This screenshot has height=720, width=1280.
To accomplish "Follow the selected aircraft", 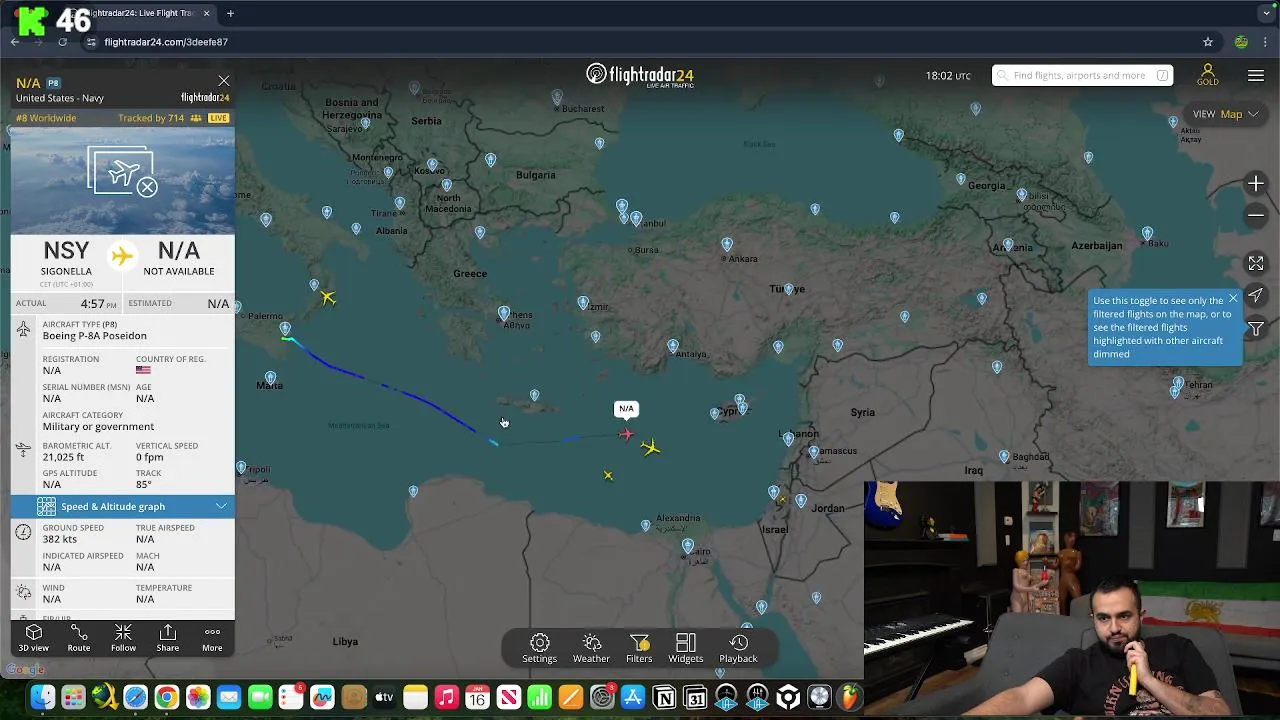I will [x=123, y=638].
